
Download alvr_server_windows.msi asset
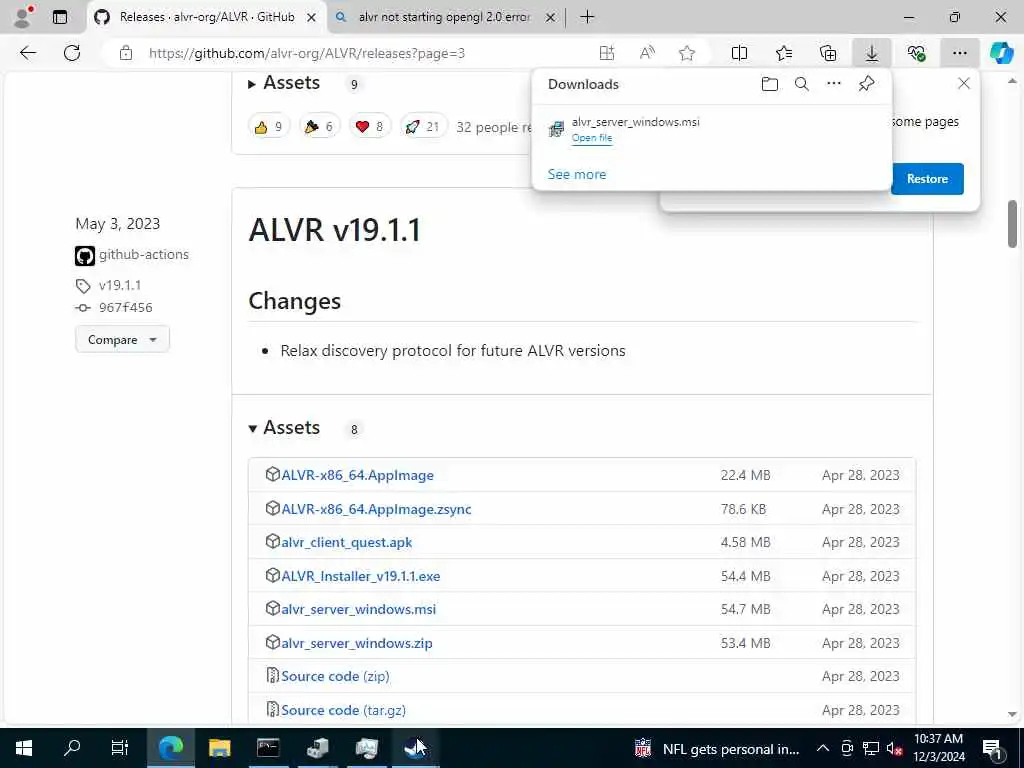tap(359, 609)
